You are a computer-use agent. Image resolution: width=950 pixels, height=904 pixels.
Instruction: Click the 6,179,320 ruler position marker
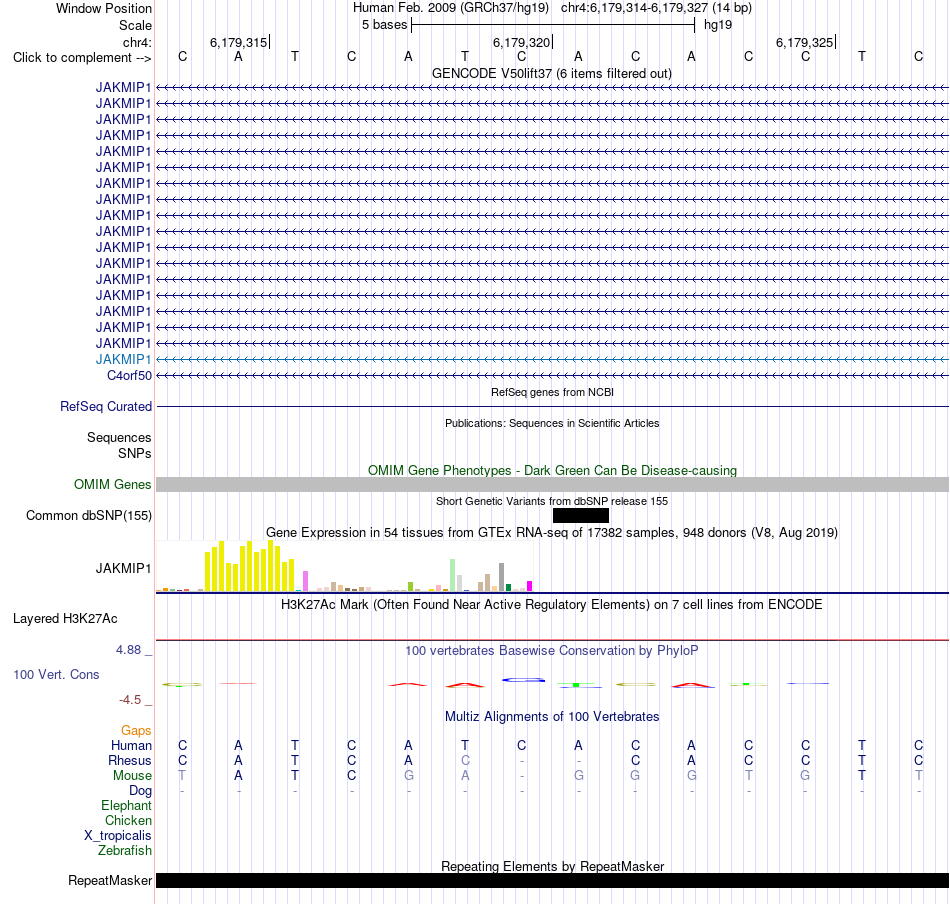point(522,42)
